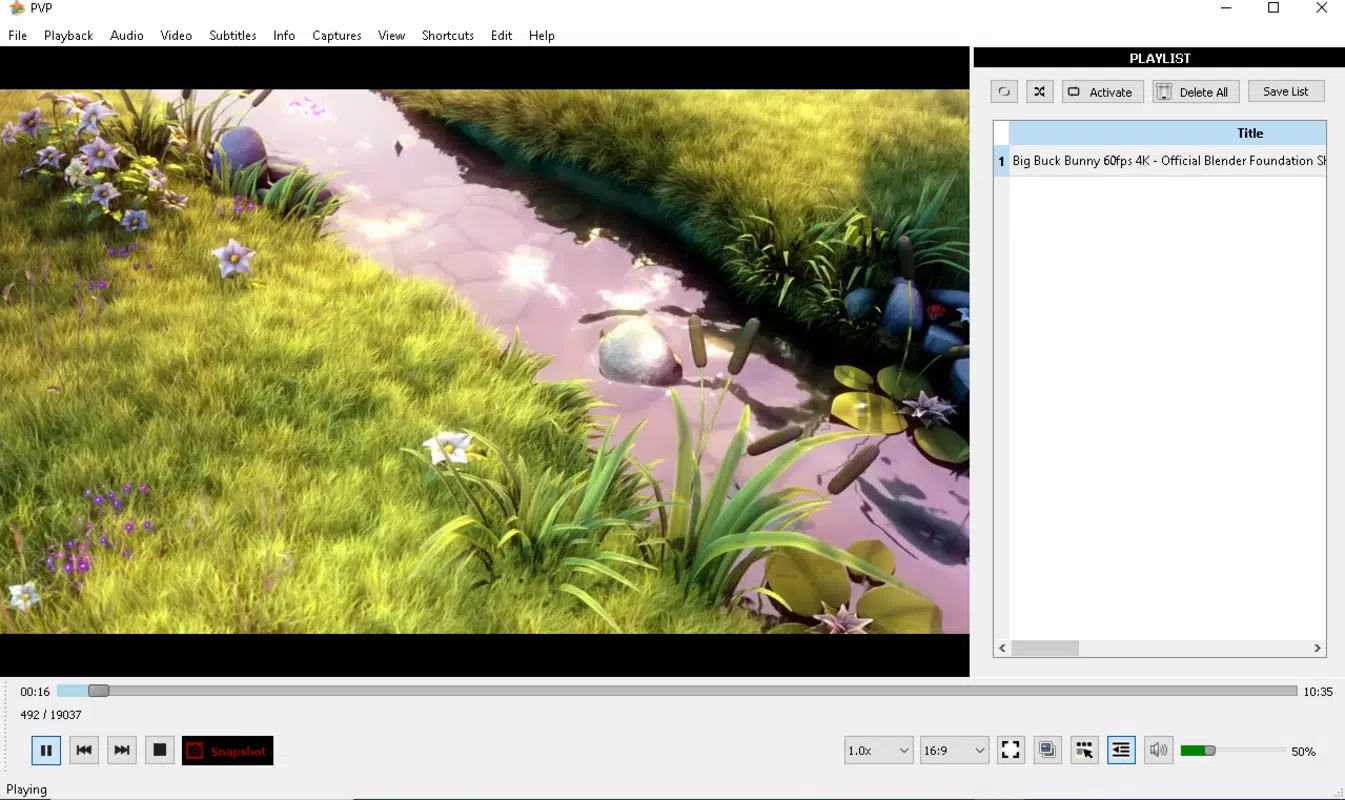Open the Shortcuts menu

[448, 35]
